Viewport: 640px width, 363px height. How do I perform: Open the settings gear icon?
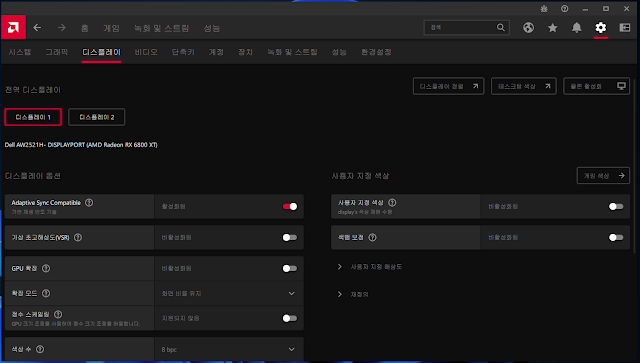600,27
